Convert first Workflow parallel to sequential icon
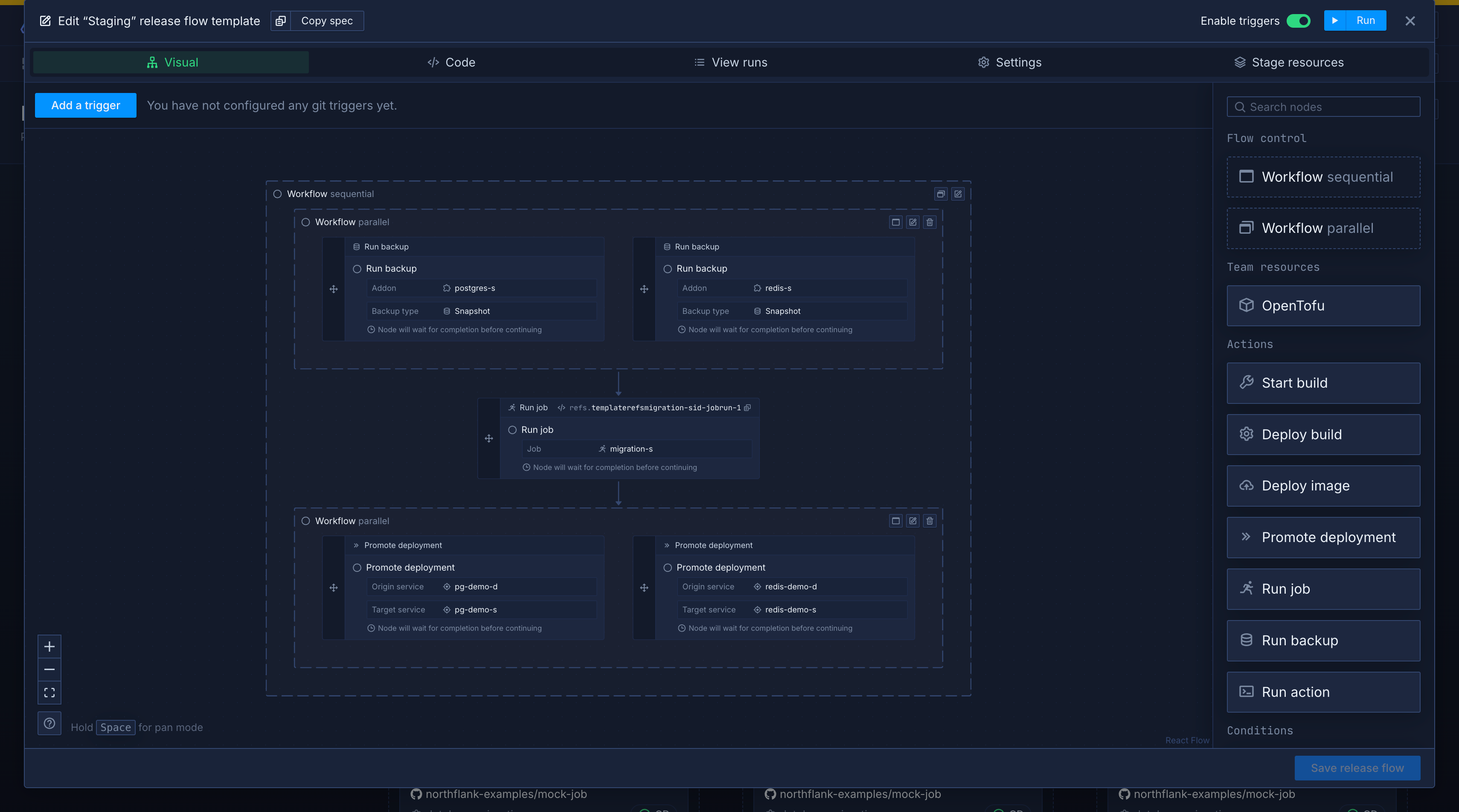 (x=895, y=222)
